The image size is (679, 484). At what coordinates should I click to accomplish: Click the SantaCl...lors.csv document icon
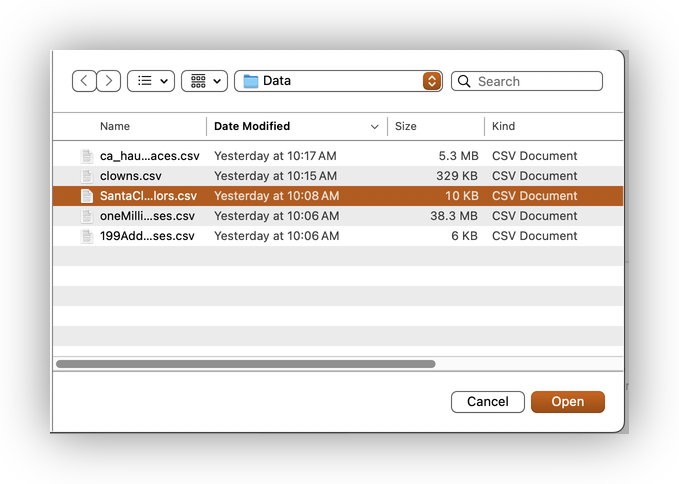pos(87,196)
